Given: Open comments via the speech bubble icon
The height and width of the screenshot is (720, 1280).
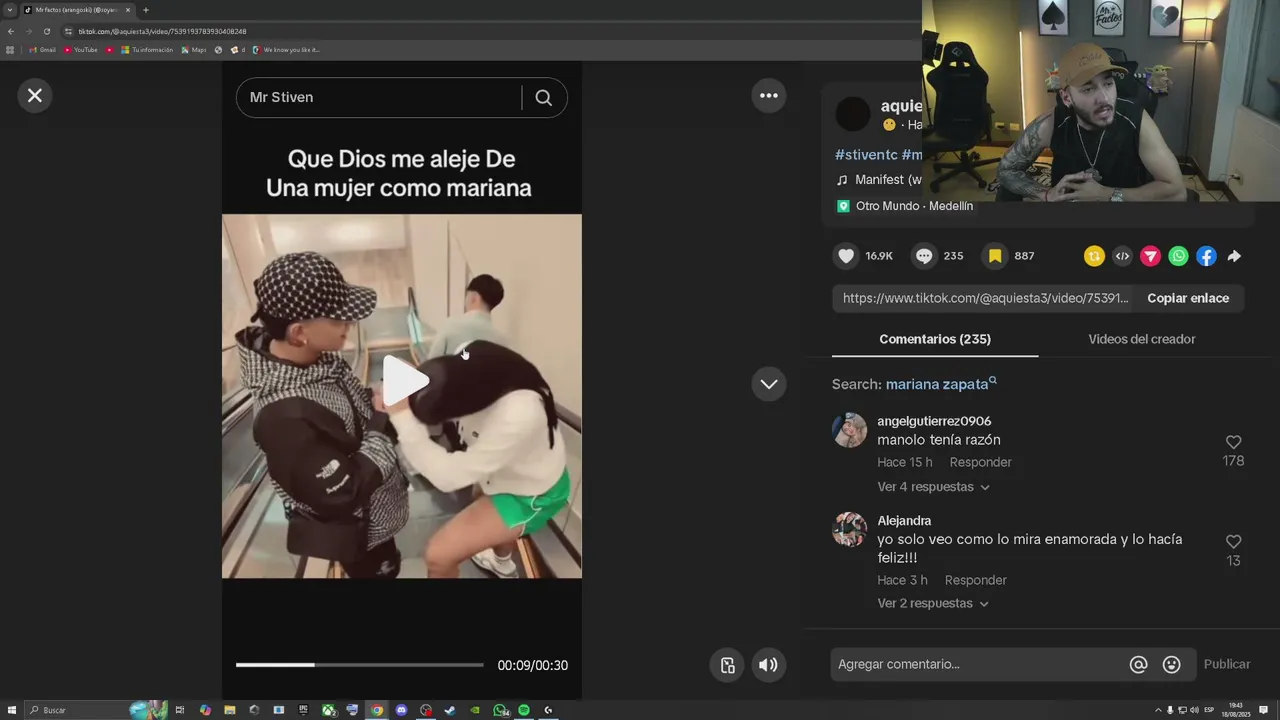Looking at the screenshot, I should (924, 256).
